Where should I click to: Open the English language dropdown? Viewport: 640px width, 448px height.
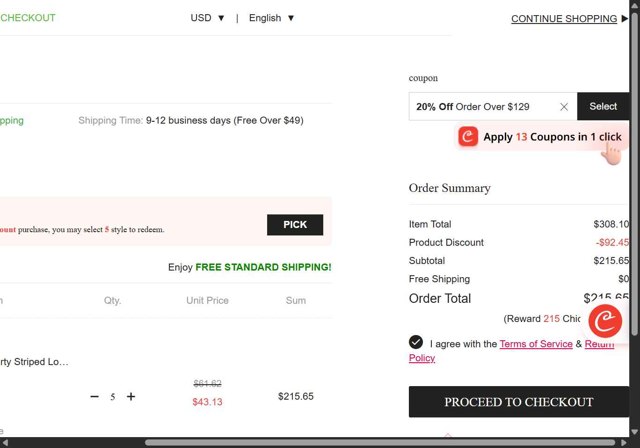(x=271, y=18)
